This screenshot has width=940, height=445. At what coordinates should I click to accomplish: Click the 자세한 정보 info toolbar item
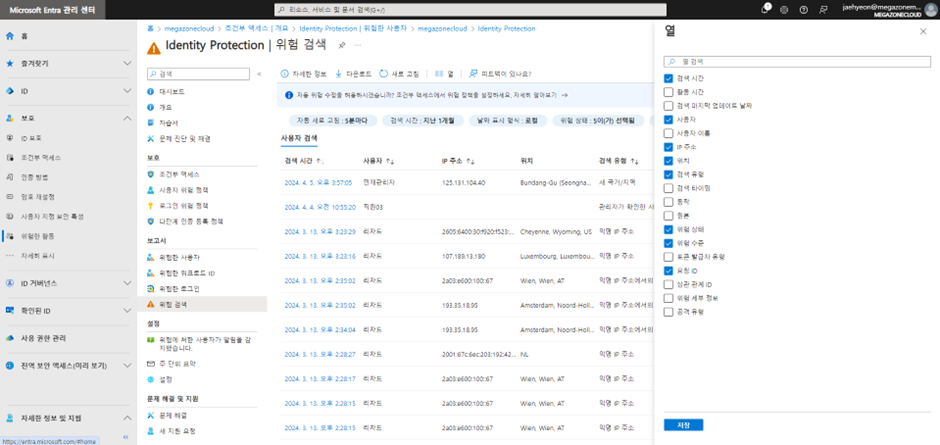303,74
